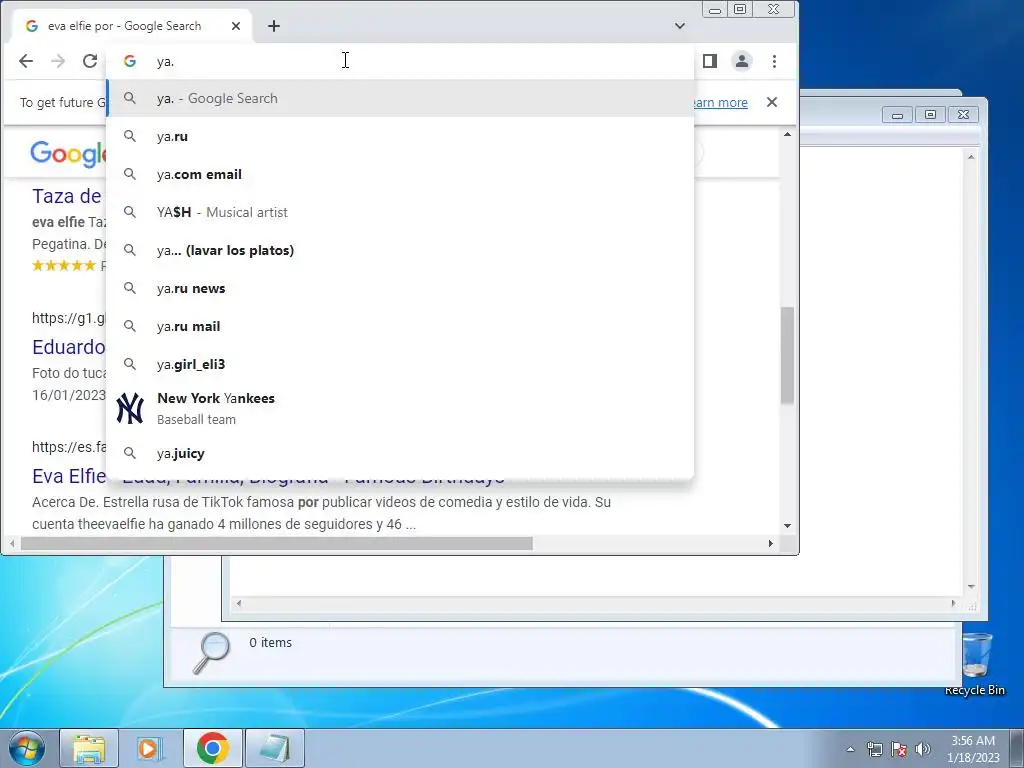
Task: Click Explorer horizontal scroll-right arrow
Action: point(953,603)
